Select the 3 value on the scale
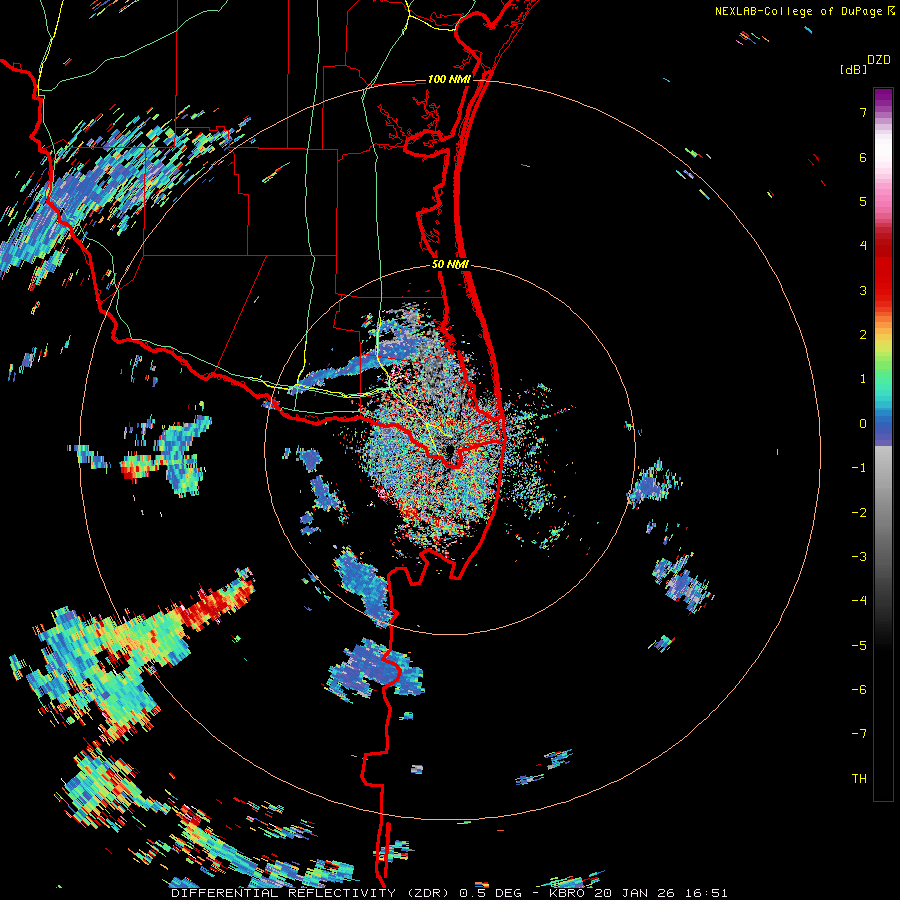 [863, 290]
